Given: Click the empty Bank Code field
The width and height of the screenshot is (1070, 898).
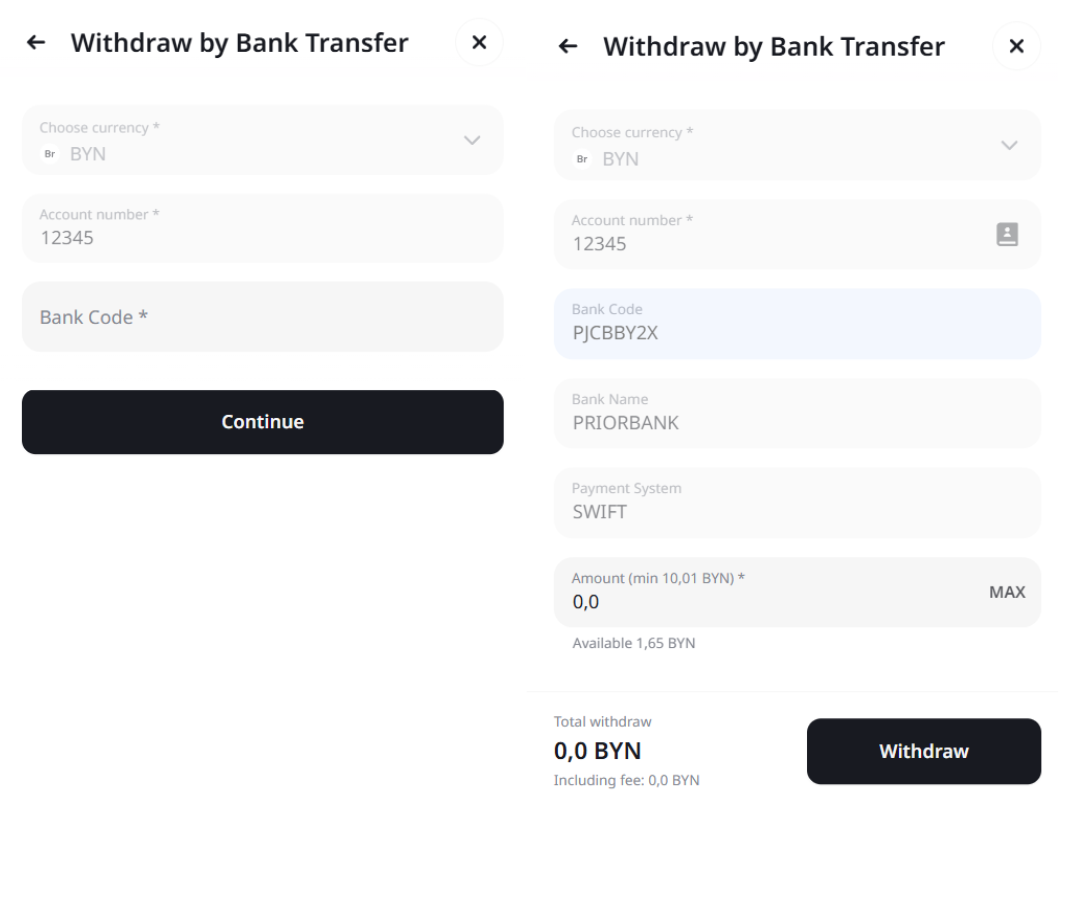Looking at the screenshot, I should click(262, 317).
